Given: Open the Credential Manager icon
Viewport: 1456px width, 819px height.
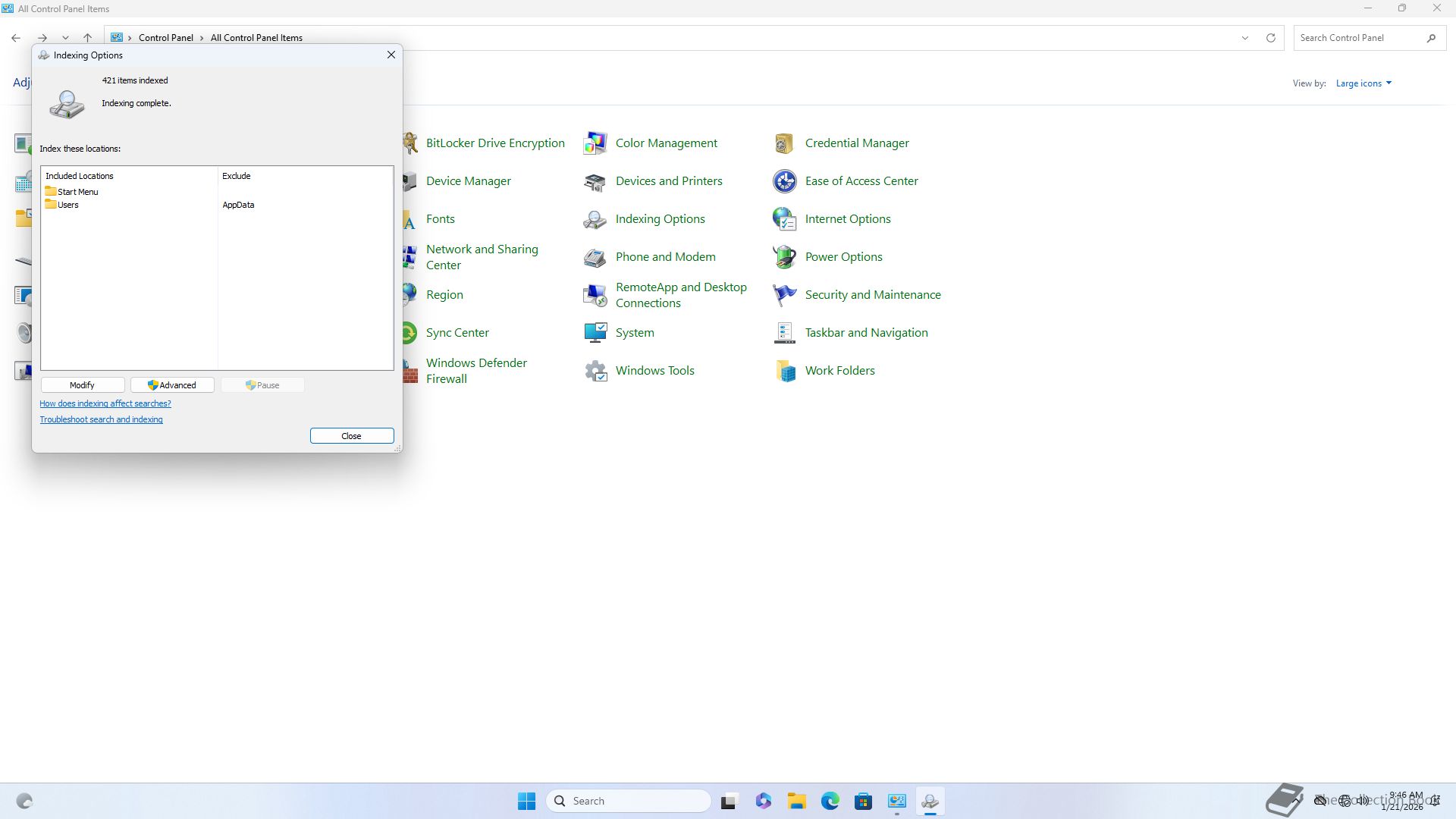Looking at the screenshot, I should click(784, 143).
